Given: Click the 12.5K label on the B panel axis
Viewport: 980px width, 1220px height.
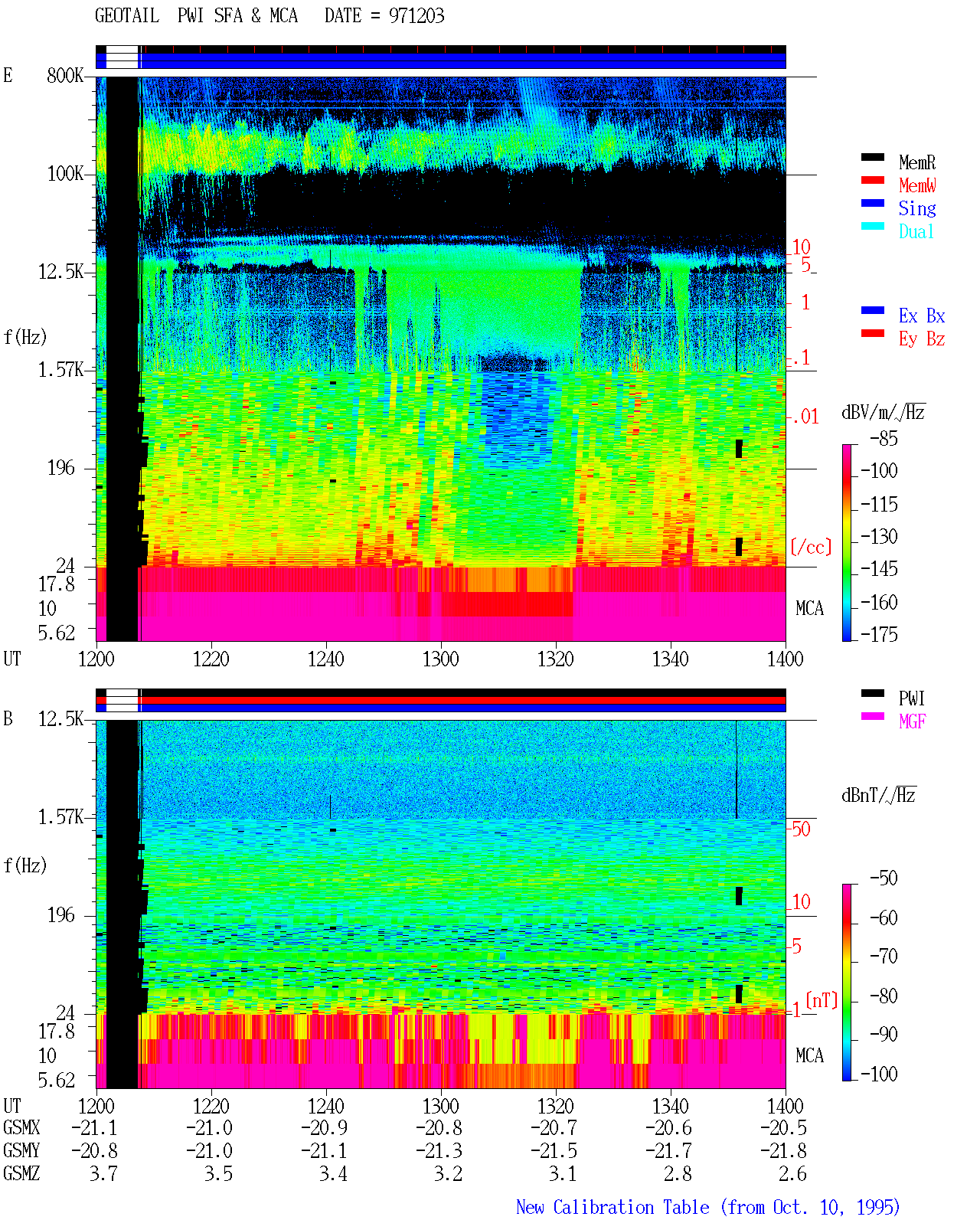Looking at the screenshot, I should [x=60, y=718].
